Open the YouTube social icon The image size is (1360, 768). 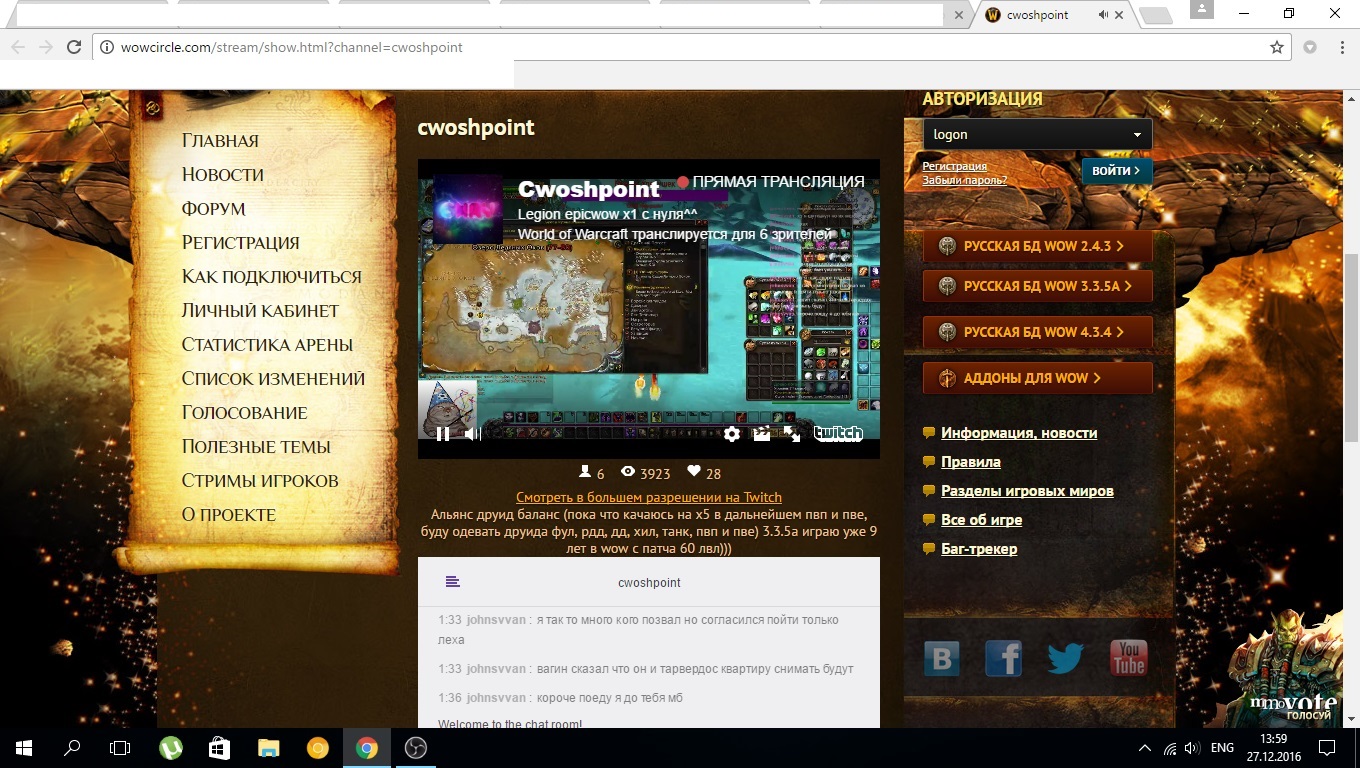tap(1128, 659)
